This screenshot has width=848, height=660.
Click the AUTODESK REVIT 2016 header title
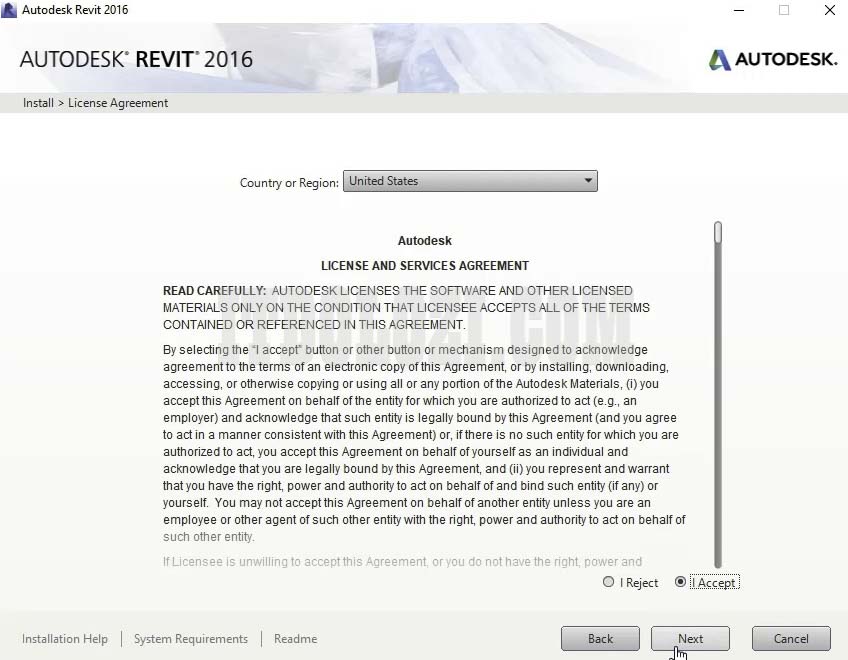coord(136,59)
